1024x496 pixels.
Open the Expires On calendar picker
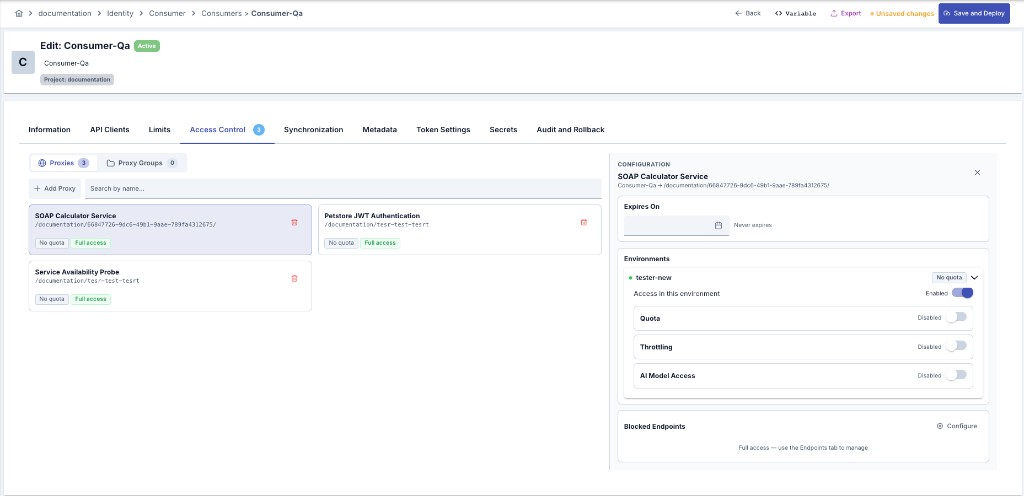(x=718, y=225)
